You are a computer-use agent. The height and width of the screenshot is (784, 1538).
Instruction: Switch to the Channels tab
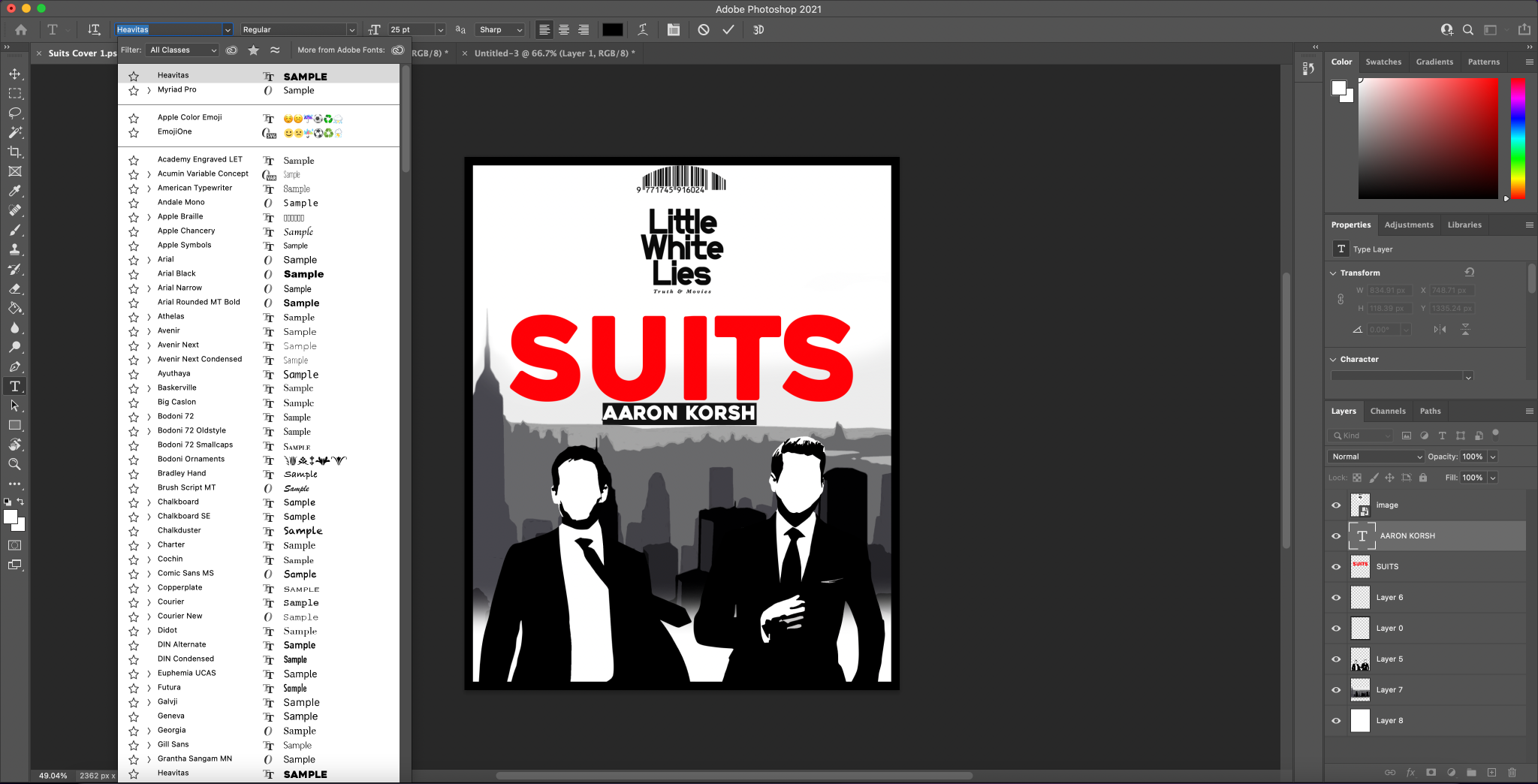(x=1387, y=411)
